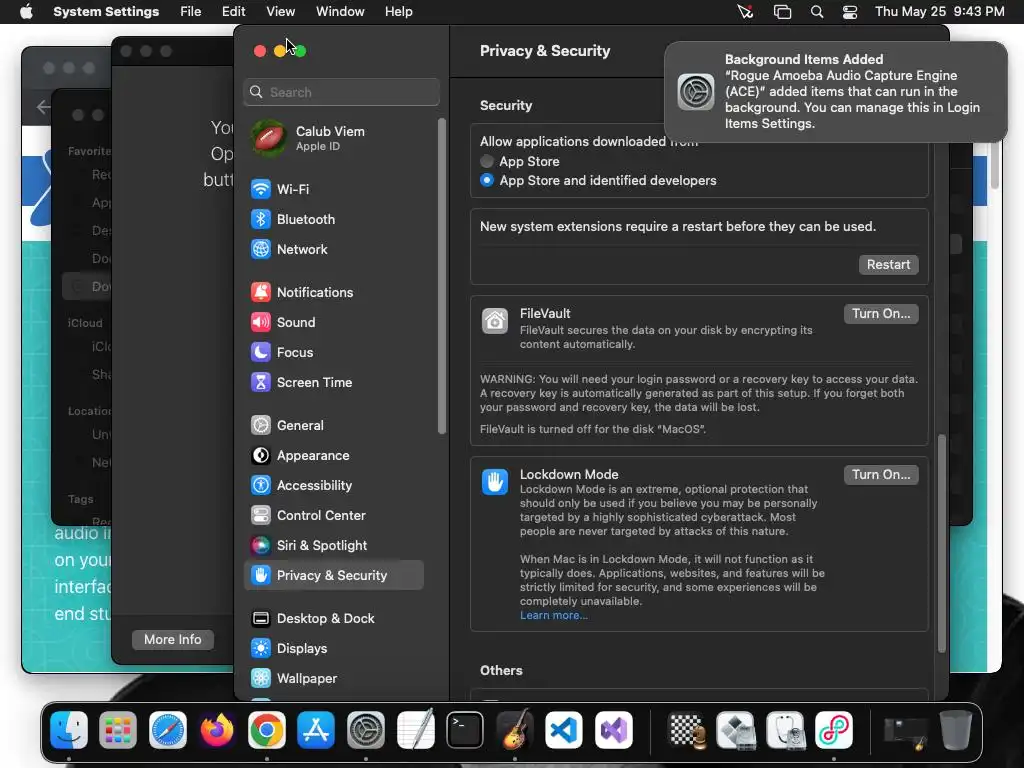Open the Background Items Added notification
This screenshot has height=768, width=1024.
(x=835, y=91)
